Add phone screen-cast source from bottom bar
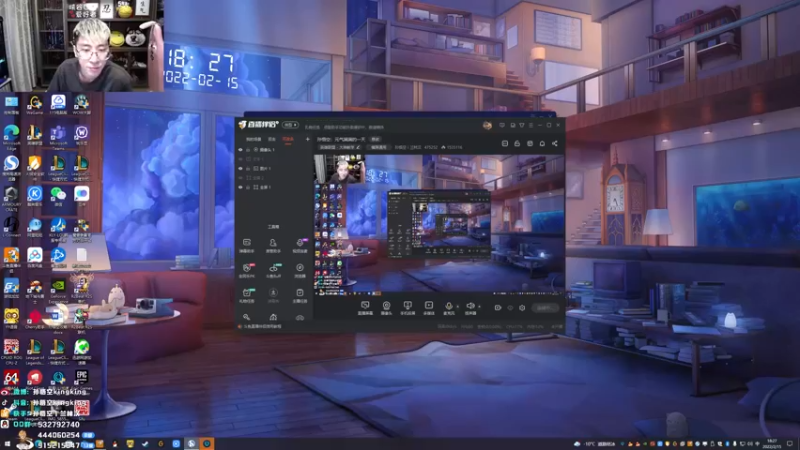 407,308
